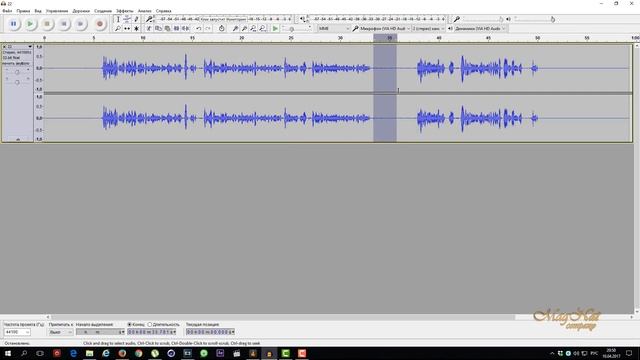
Task: Open the Вид menu
Action: click(x=38, y=11)
